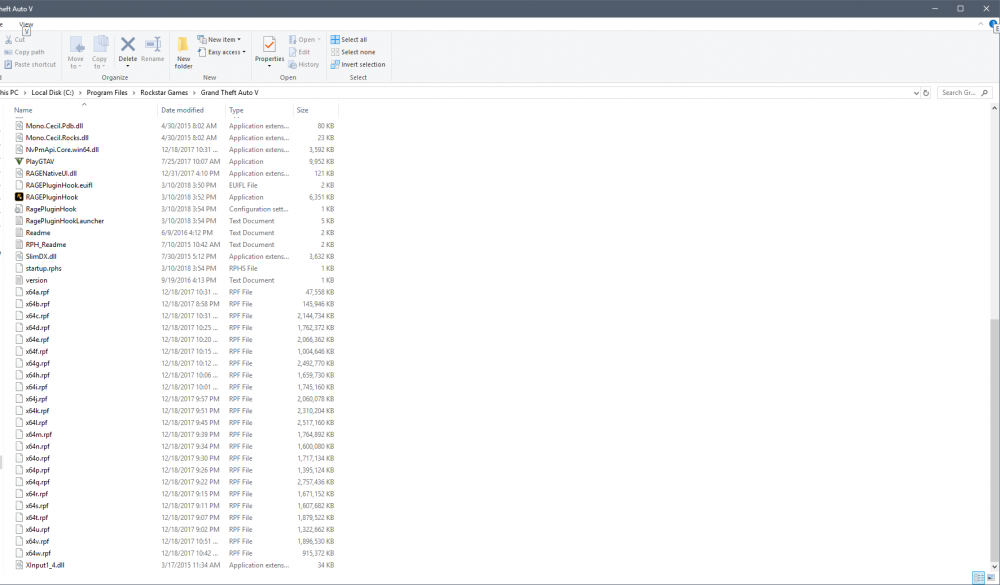Select NvPmApi.Core.win64.dll

(62, 149)
